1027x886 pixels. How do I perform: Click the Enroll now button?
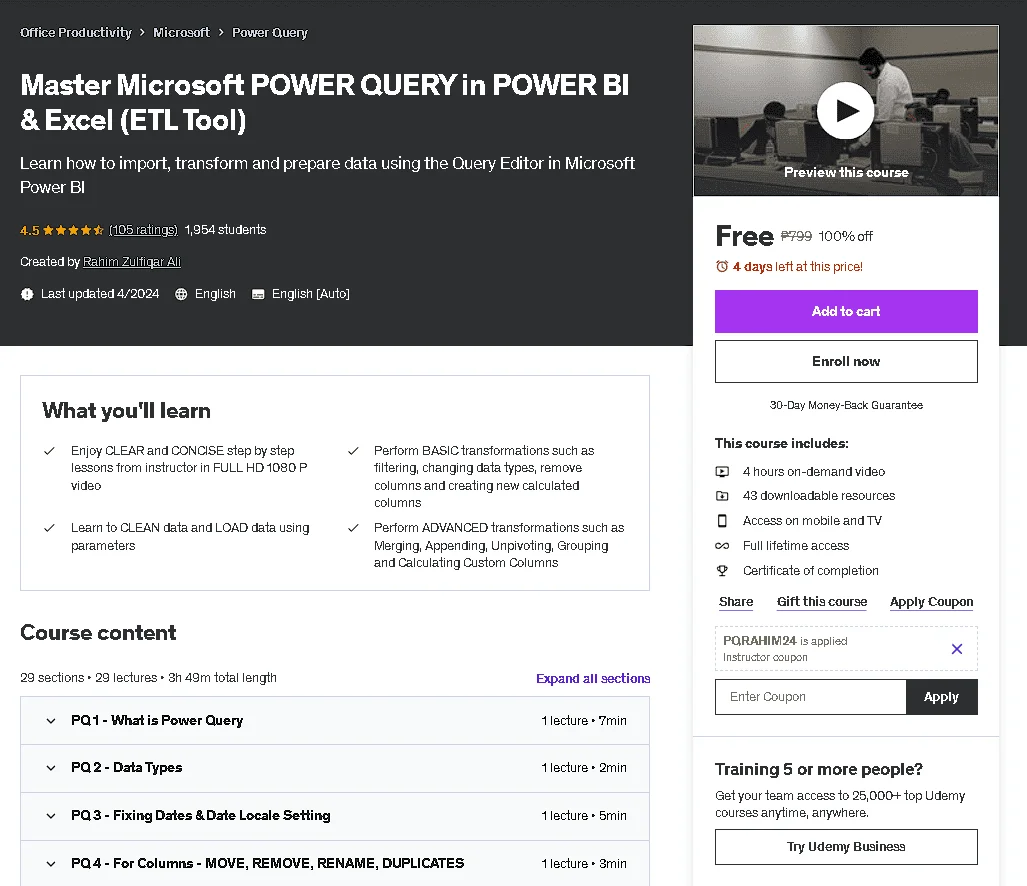click(846, 361)
